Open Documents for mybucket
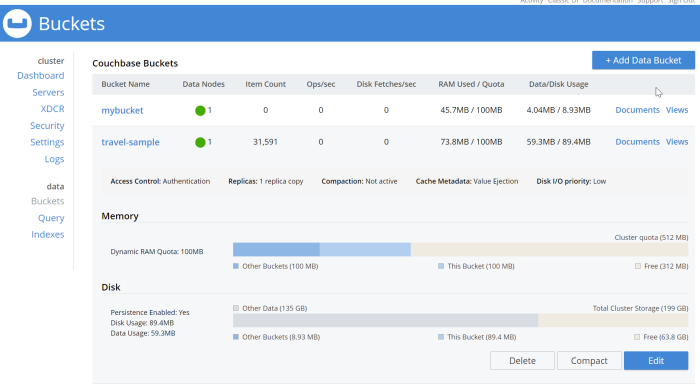700x390 pixels. [637, 110]
